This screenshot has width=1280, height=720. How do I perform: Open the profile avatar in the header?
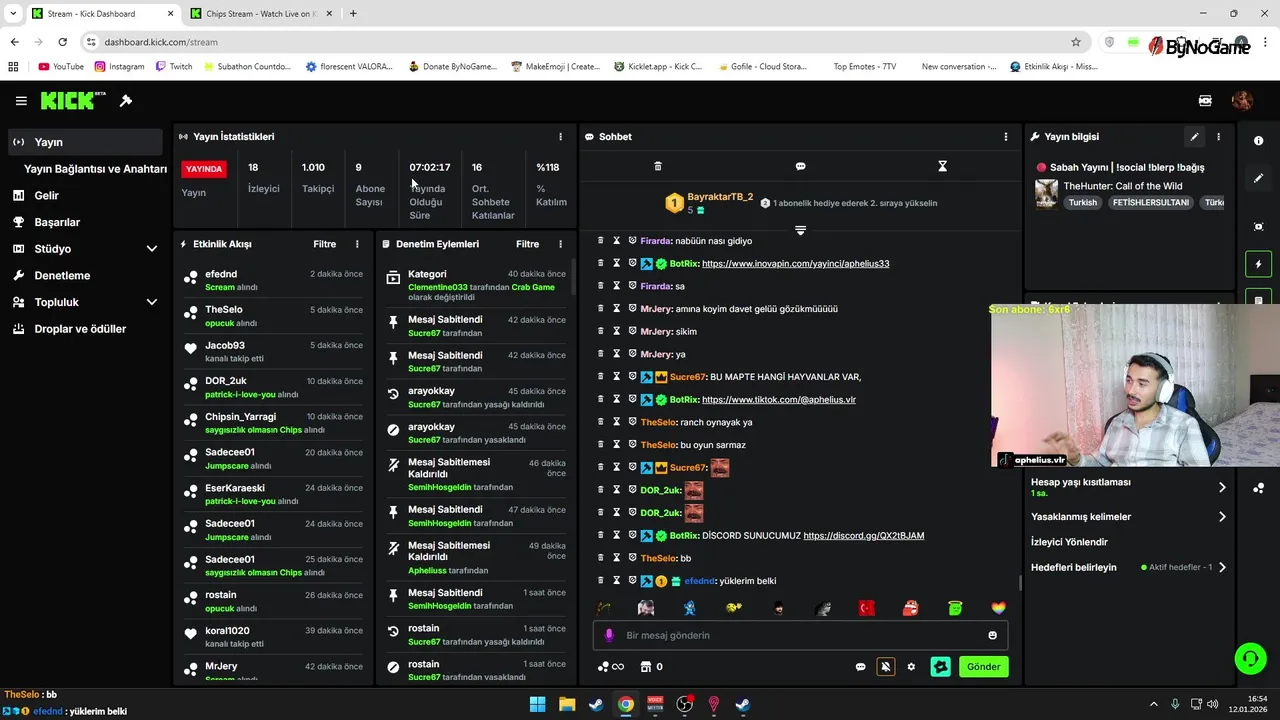1242,100
